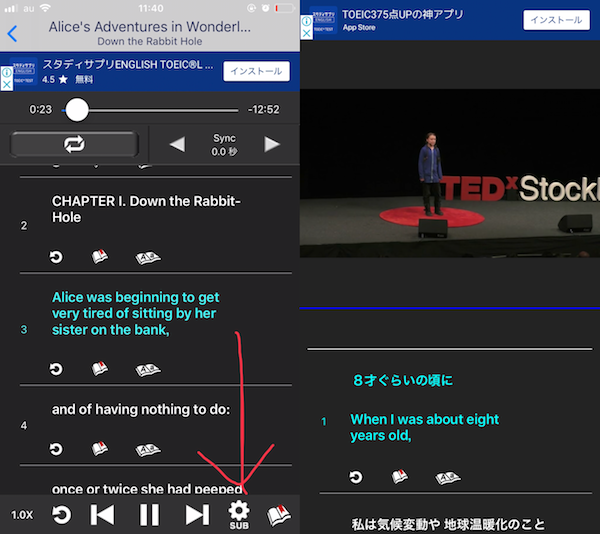
Task: Open dictionary for CHAPTER I line
Action: click(x=148, y=257)
